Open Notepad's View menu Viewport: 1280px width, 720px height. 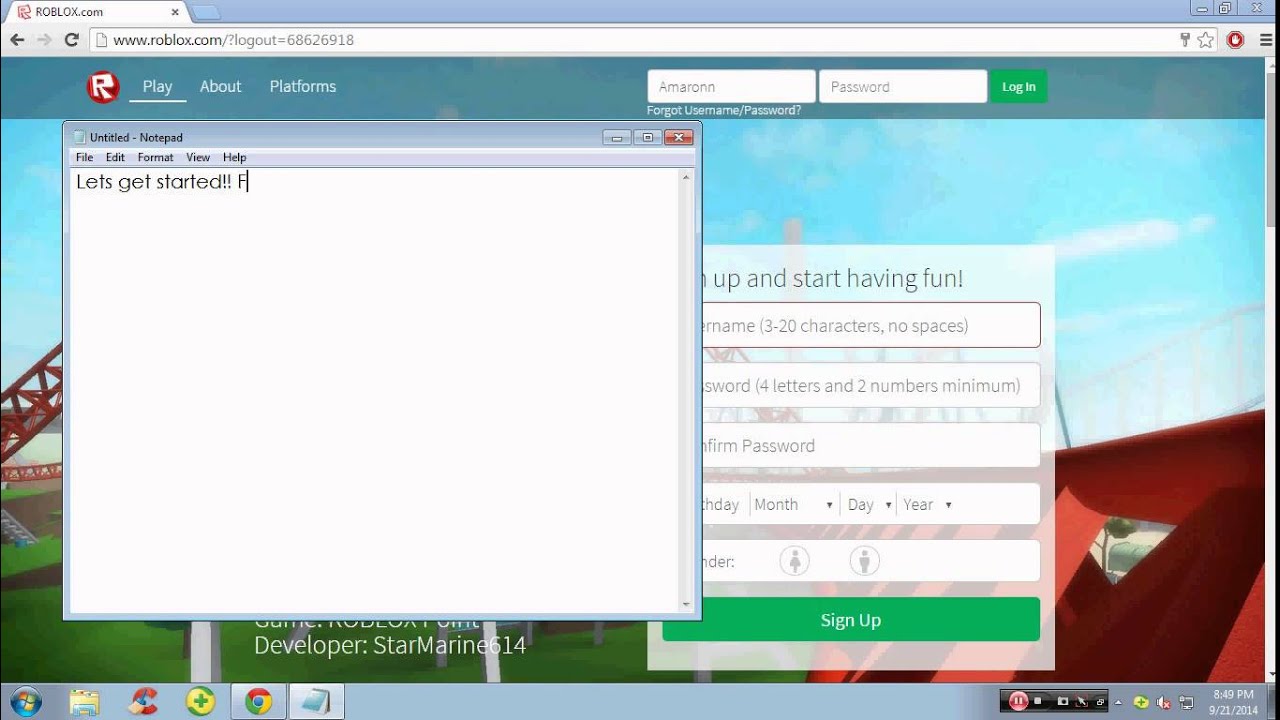tap(198, 157)
